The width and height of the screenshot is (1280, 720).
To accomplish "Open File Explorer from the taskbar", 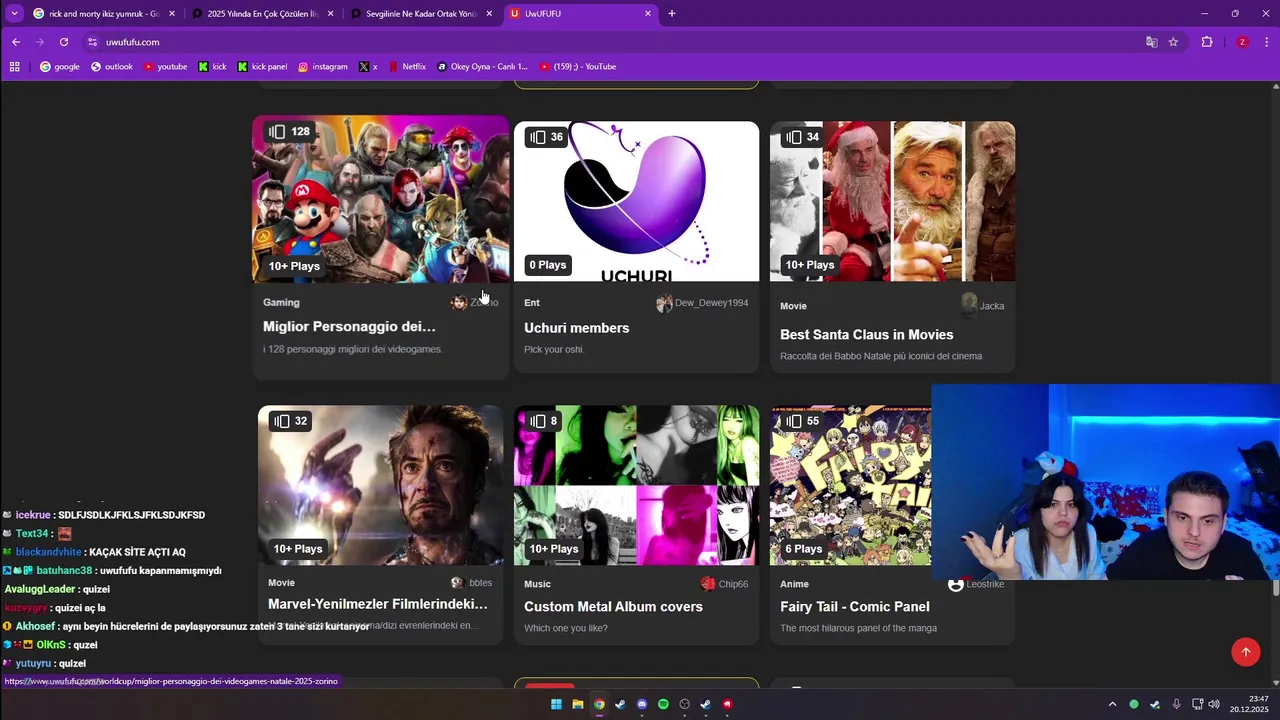I will click(x=577, y=704).
